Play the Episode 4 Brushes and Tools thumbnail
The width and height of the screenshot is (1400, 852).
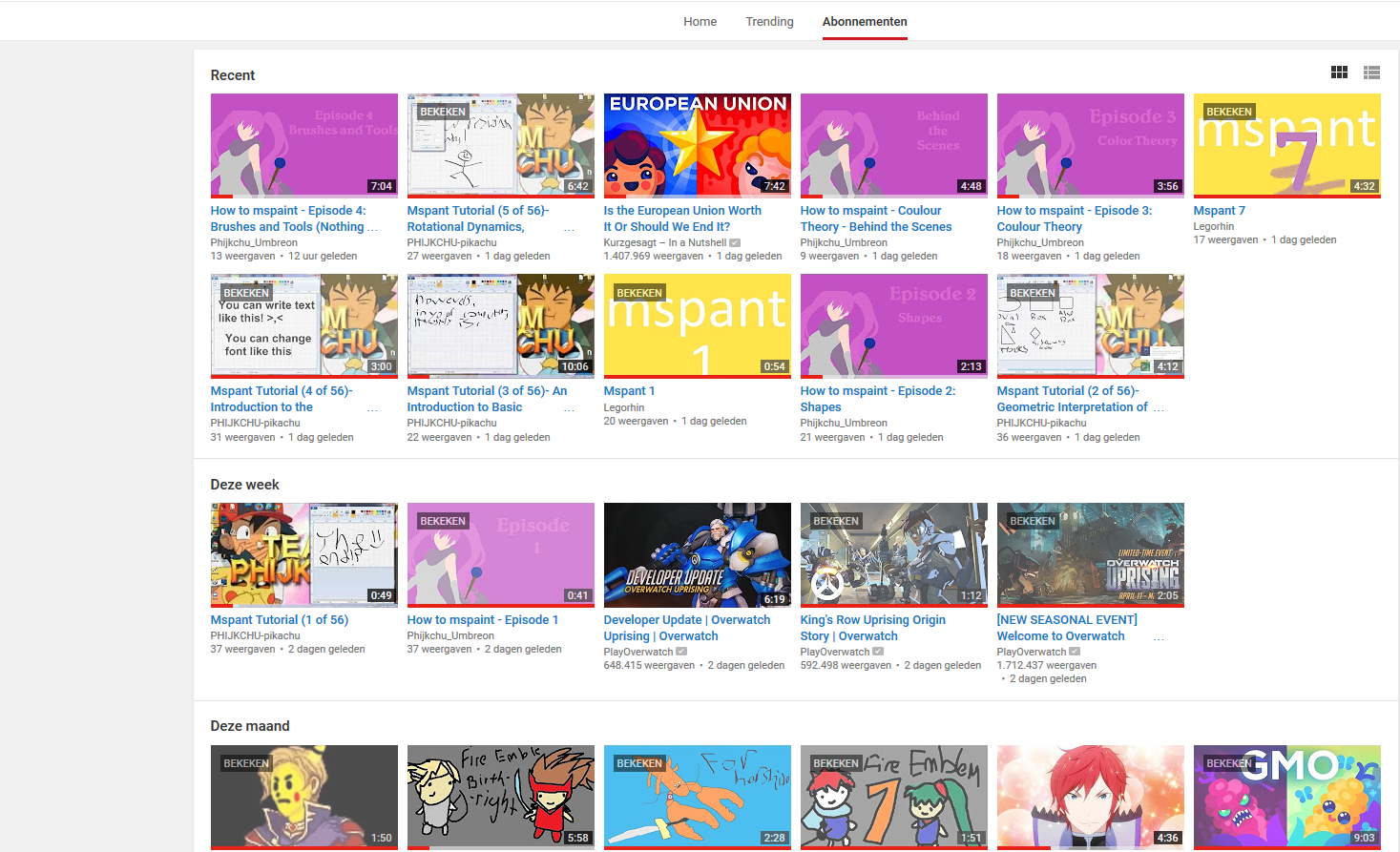304,145
